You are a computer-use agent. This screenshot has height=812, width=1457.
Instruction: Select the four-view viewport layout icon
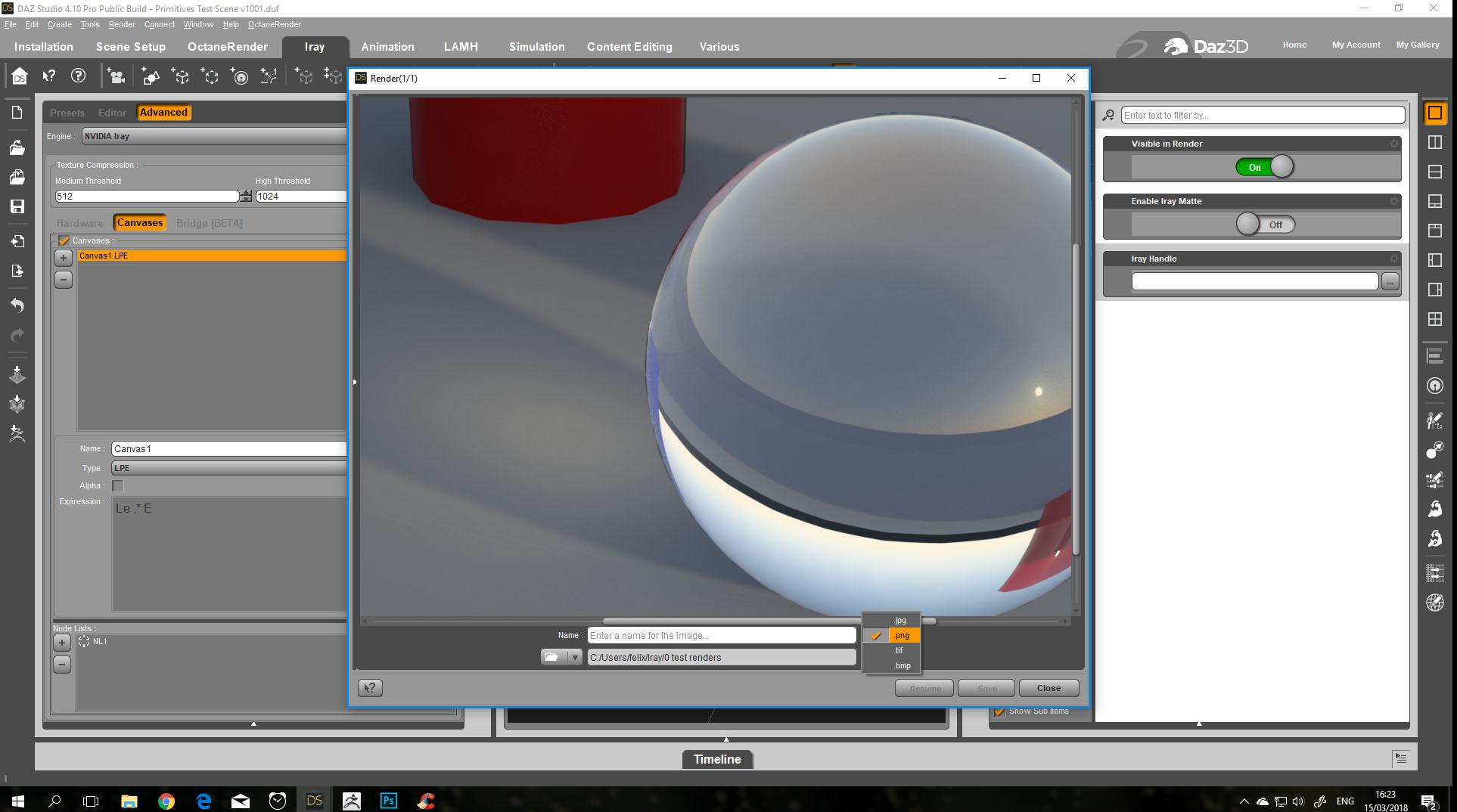click(1434, 319)
